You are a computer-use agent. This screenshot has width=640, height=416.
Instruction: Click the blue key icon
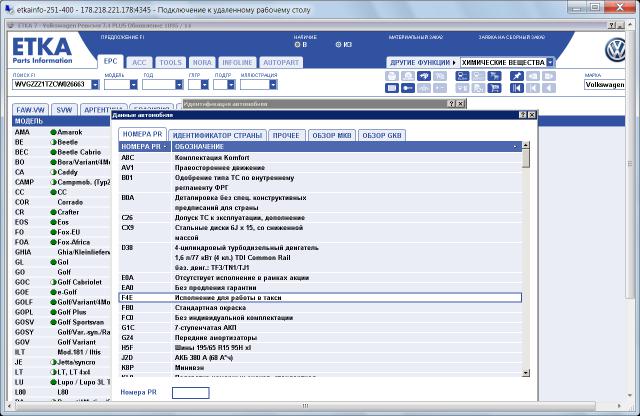coord(408,88)
